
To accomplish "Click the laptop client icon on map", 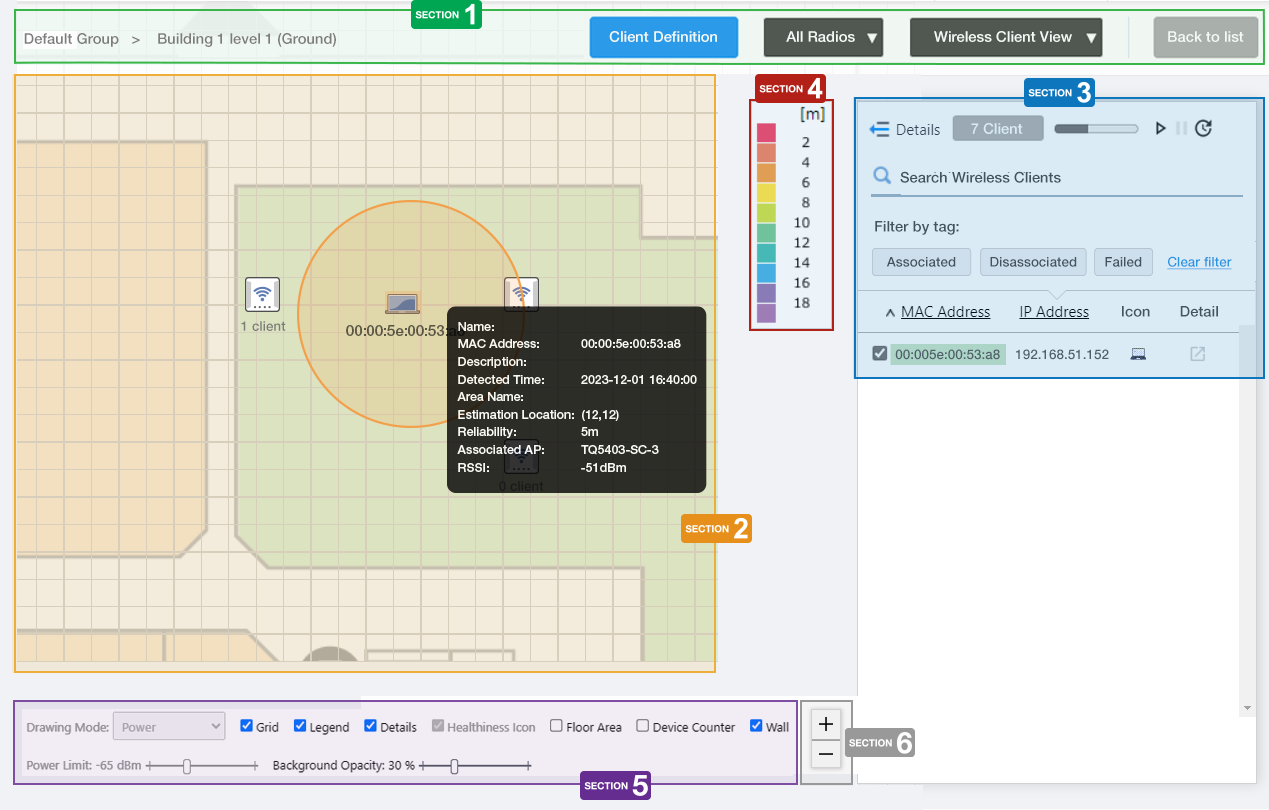I will [x=402, y=302].
